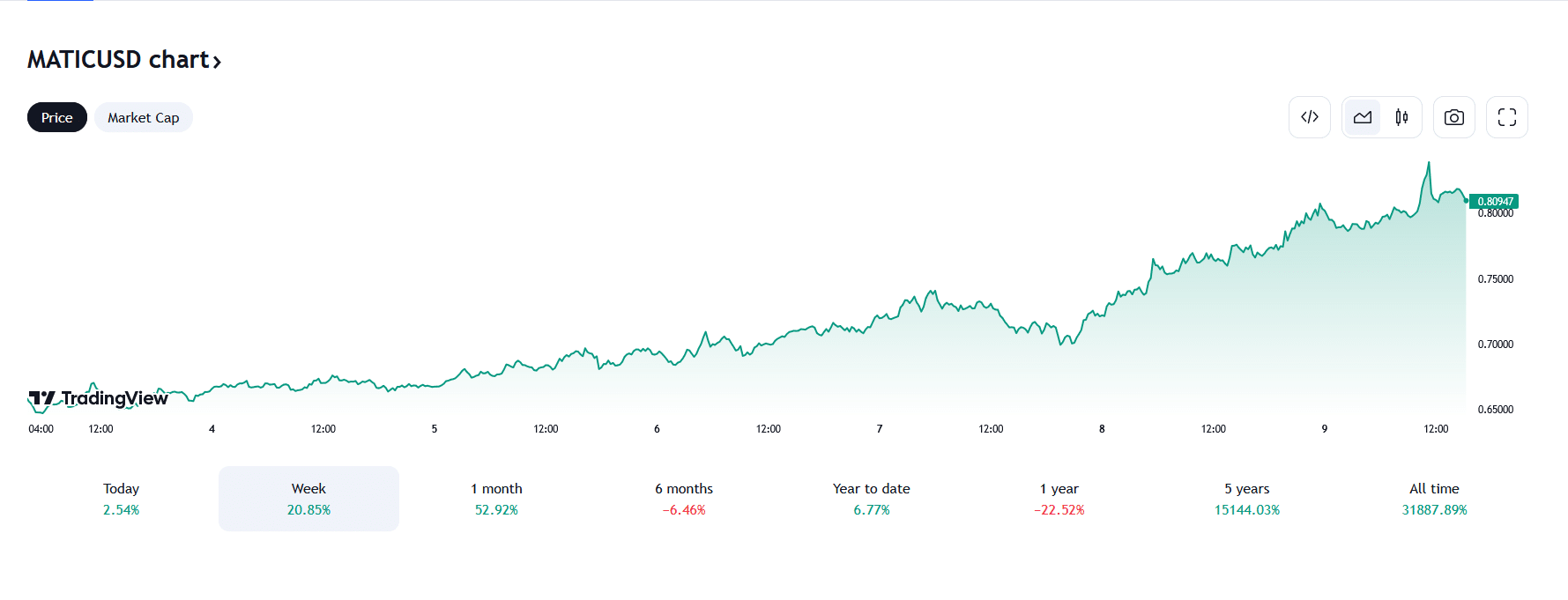Select the Today time range
The height and width of the screenshot is (600, 1568).
121,499
